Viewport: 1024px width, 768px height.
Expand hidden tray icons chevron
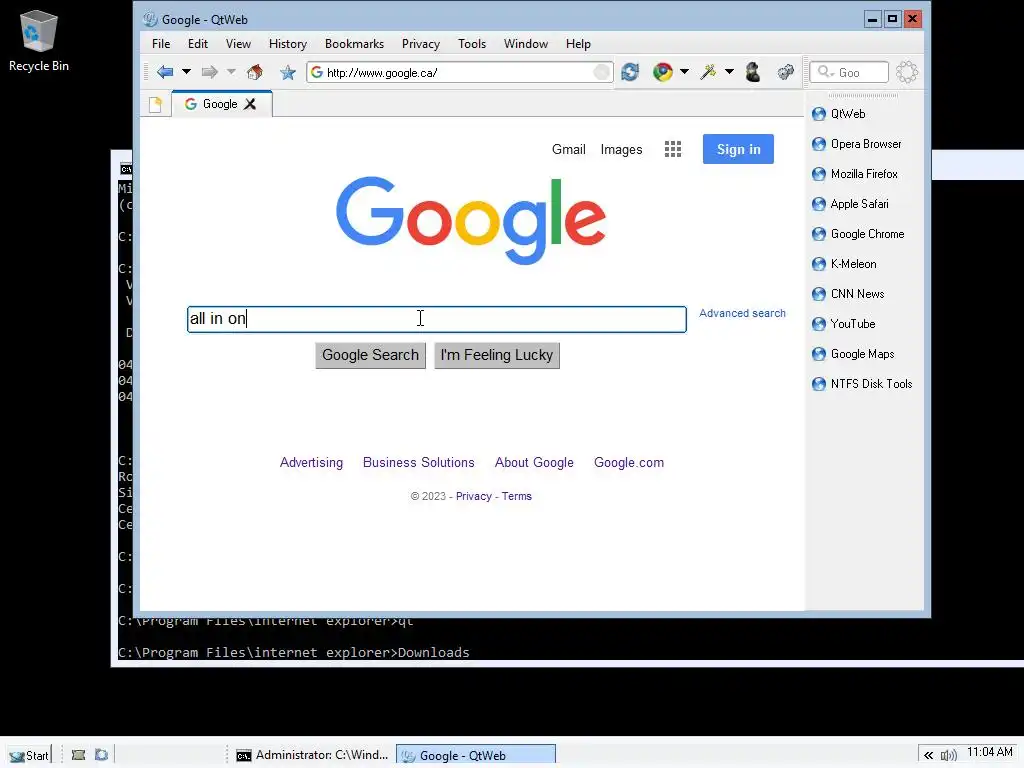[x=928, y=756]
